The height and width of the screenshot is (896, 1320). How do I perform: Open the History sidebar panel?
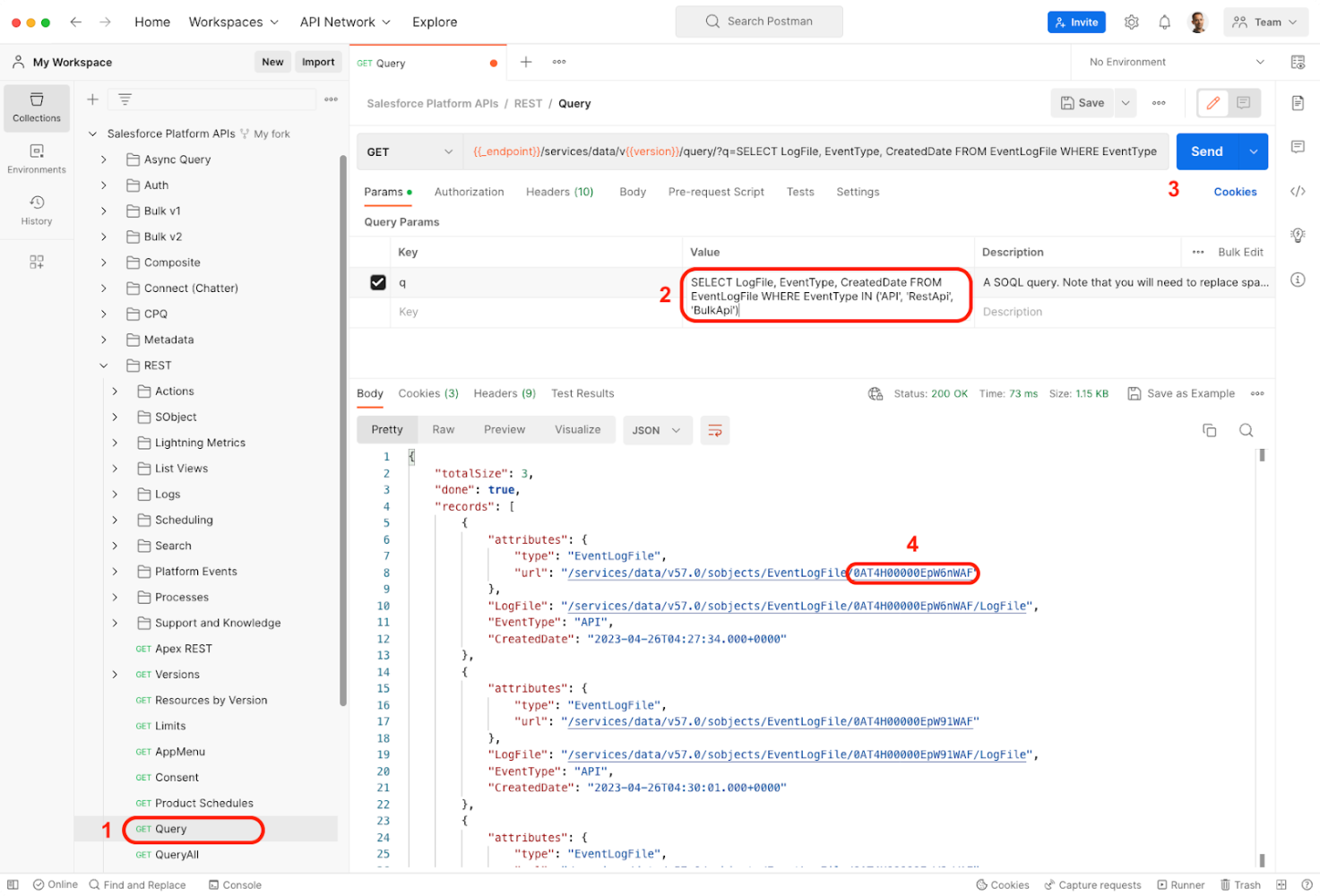(37, 210)
